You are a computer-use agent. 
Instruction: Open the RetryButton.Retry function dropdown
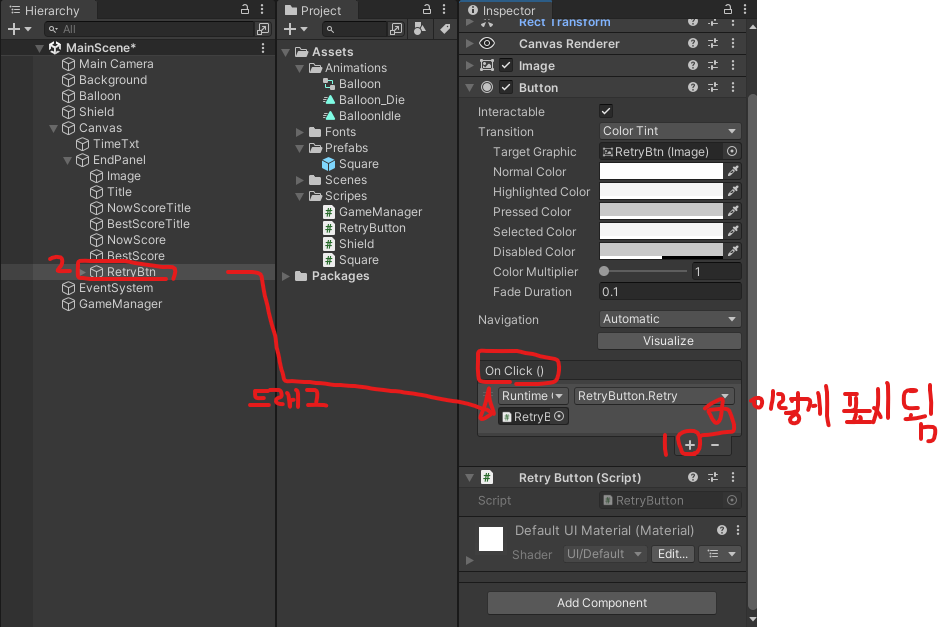(653, 396)
